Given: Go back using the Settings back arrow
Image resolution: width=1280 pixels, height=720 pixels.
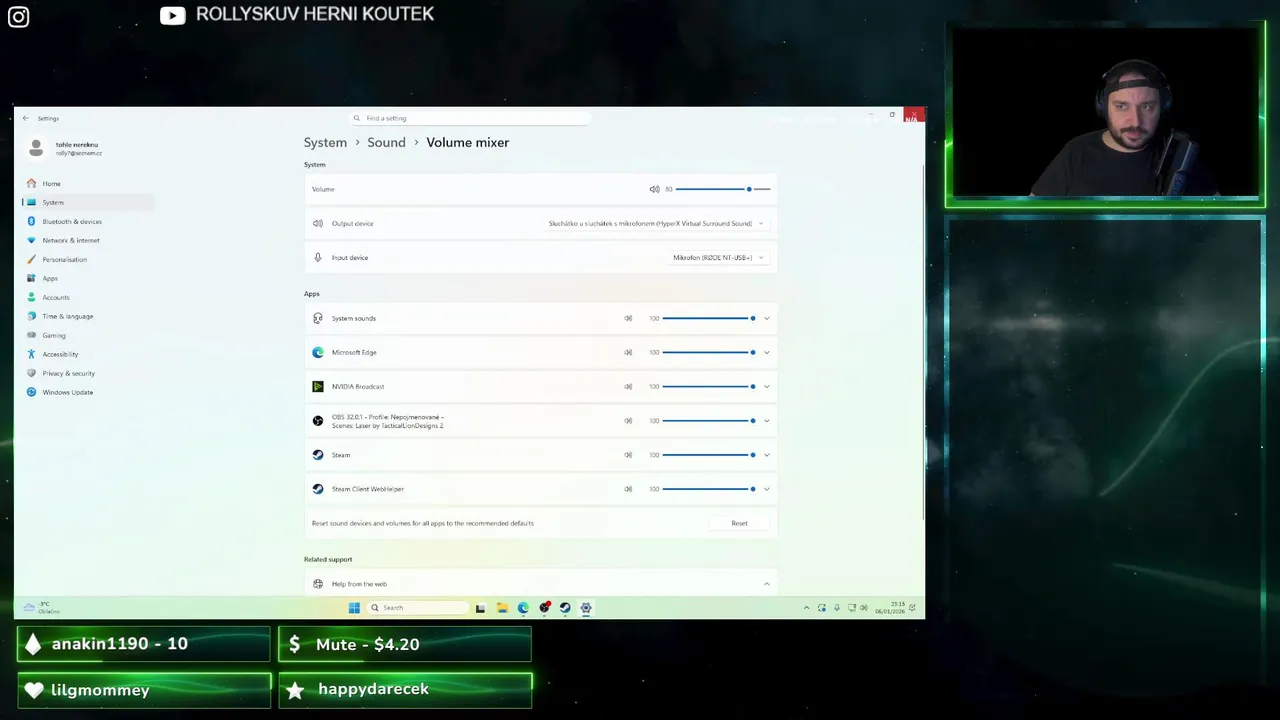Looking at the screenshot, I should click(x=26, y=118).
